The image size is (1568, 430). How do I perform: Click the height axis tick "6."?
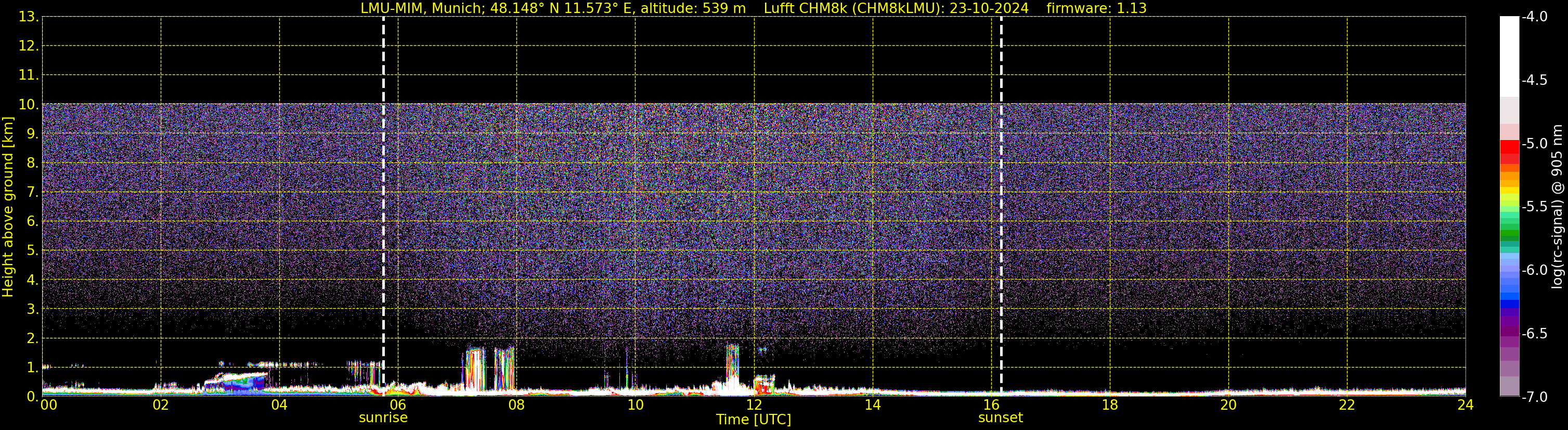(x=32, y=222)
